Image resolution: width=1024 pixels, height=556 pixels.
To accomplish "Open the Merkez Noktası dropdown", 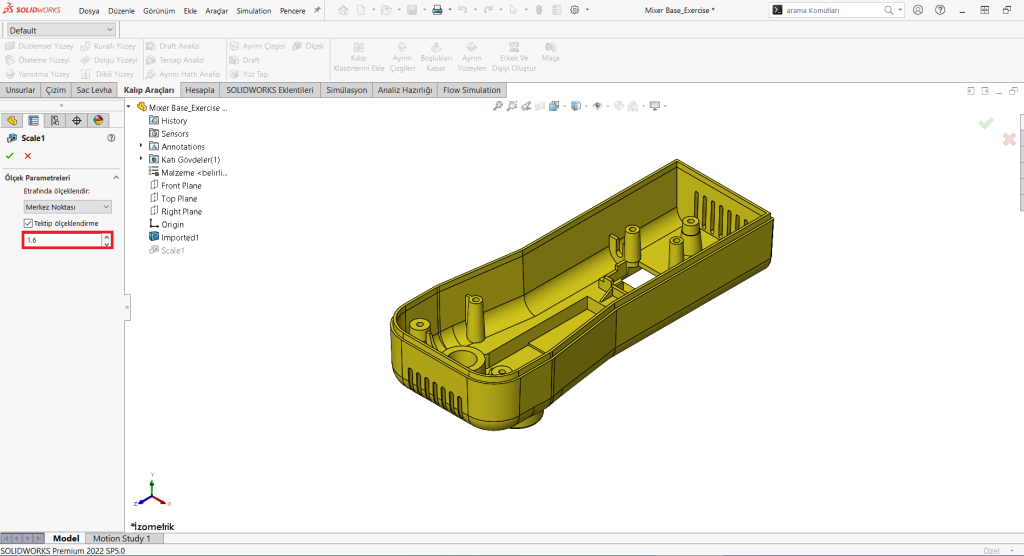I will click(67, 206).
